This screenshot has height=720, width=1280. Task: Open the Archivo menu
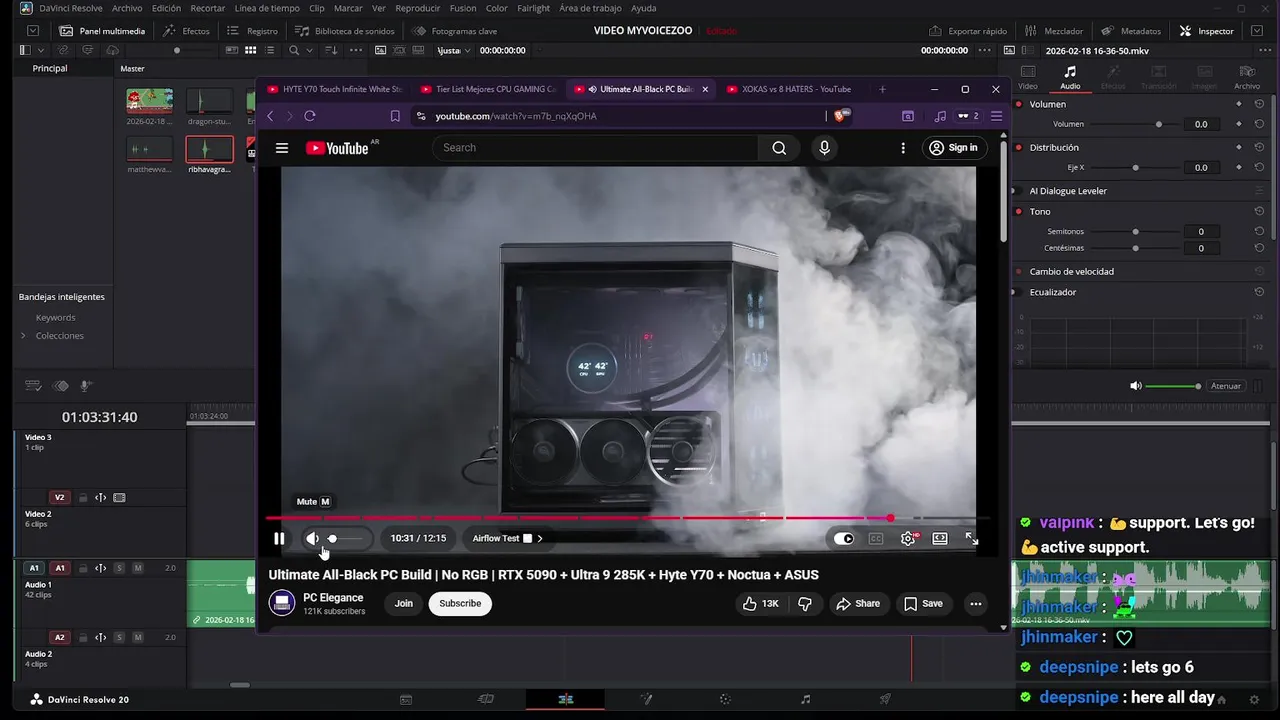(127, 8)
